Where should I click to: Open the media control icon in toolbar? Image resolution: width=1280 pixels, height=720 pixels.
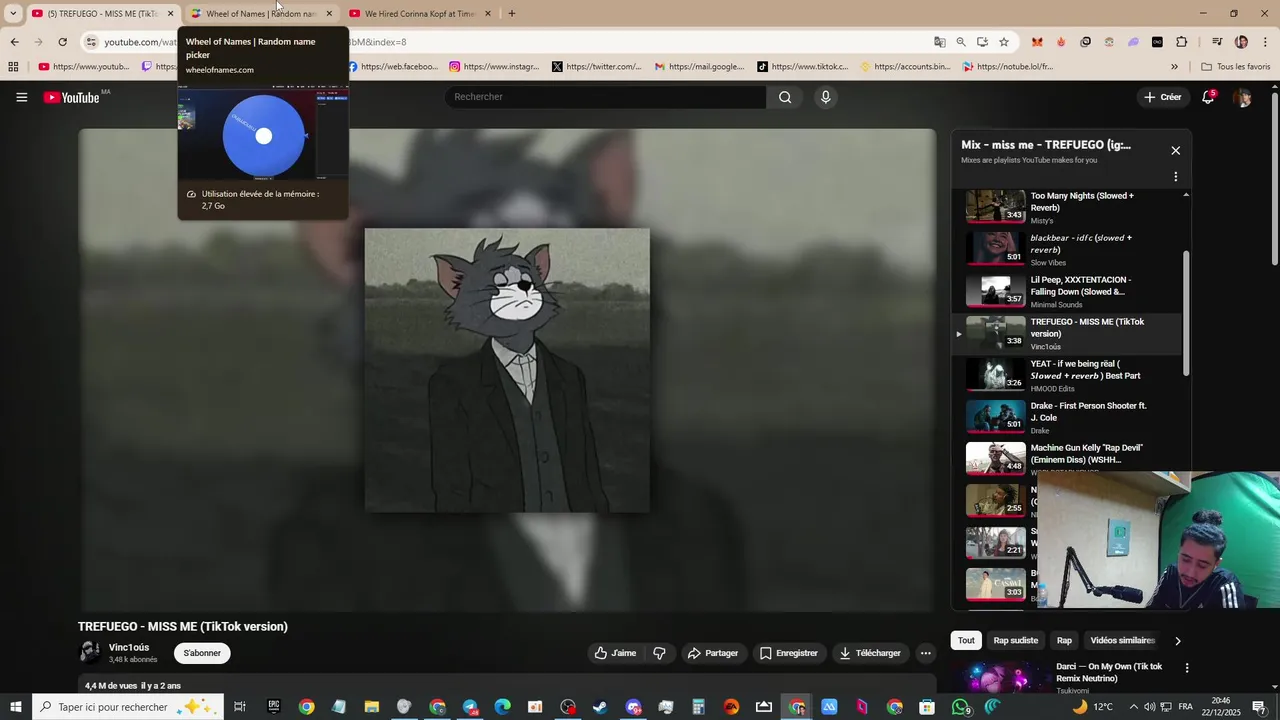1217,42
